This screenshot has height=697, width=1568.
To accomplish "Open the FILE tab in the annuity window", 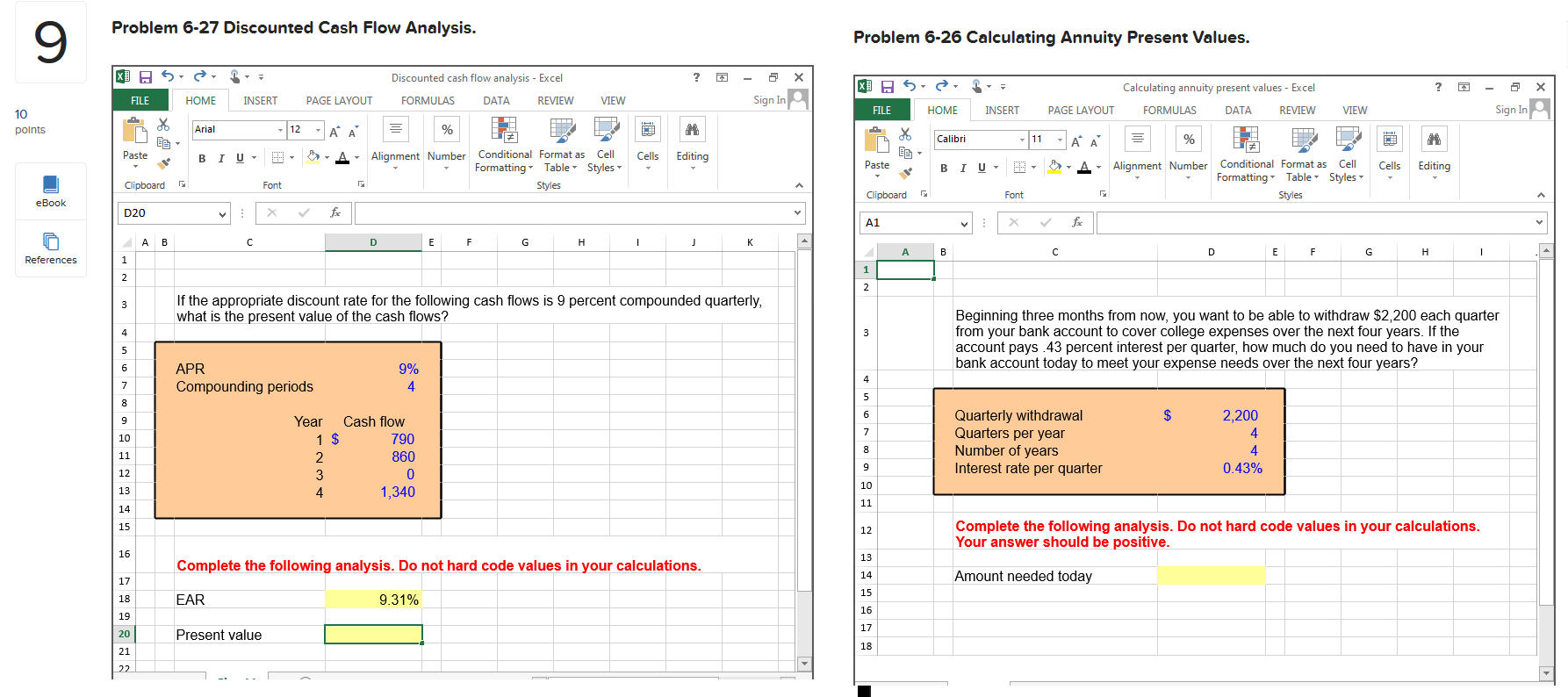I will point(881,111).
